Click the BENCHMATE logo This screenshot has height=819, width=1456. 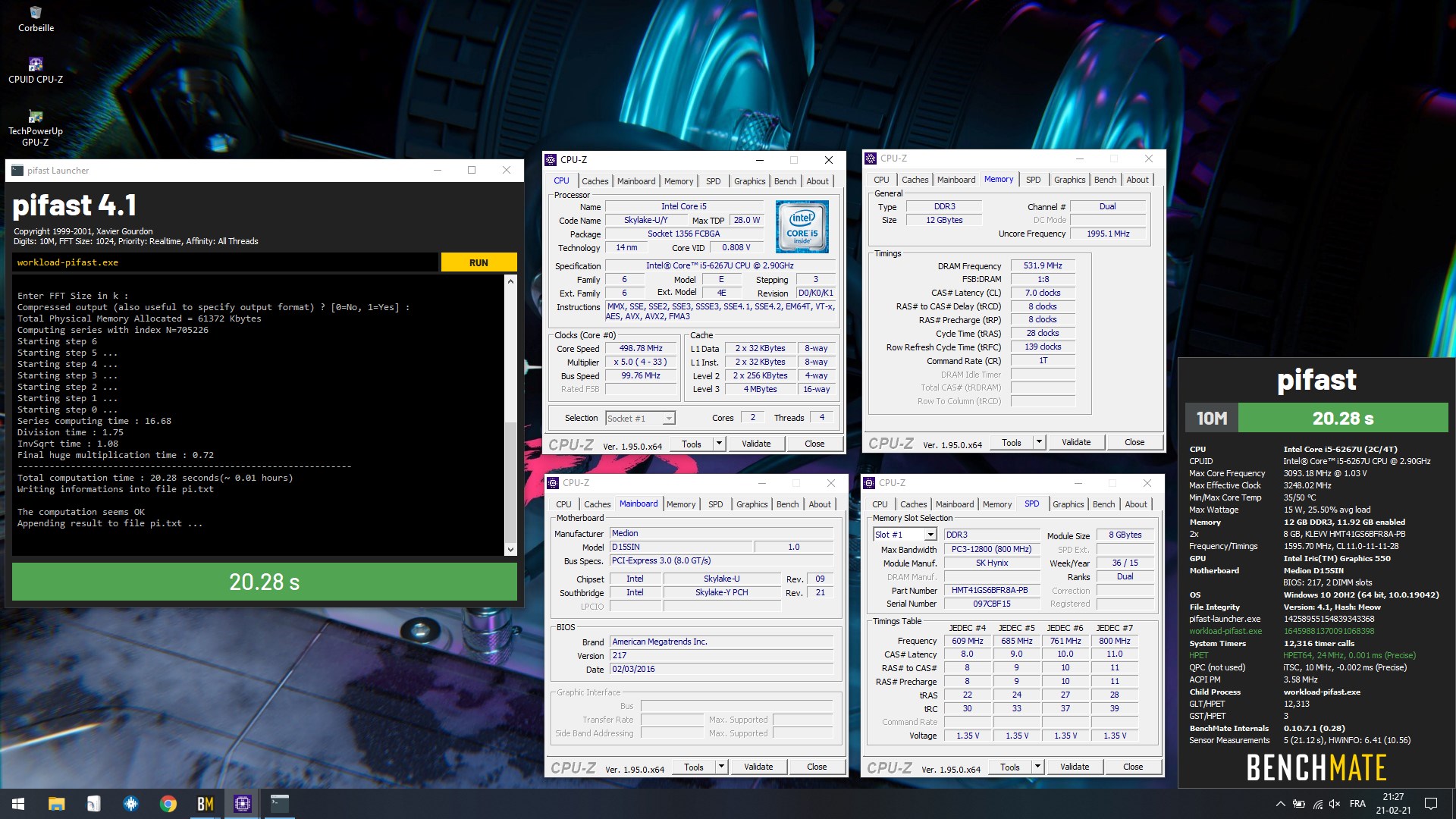pos(1316,767)
